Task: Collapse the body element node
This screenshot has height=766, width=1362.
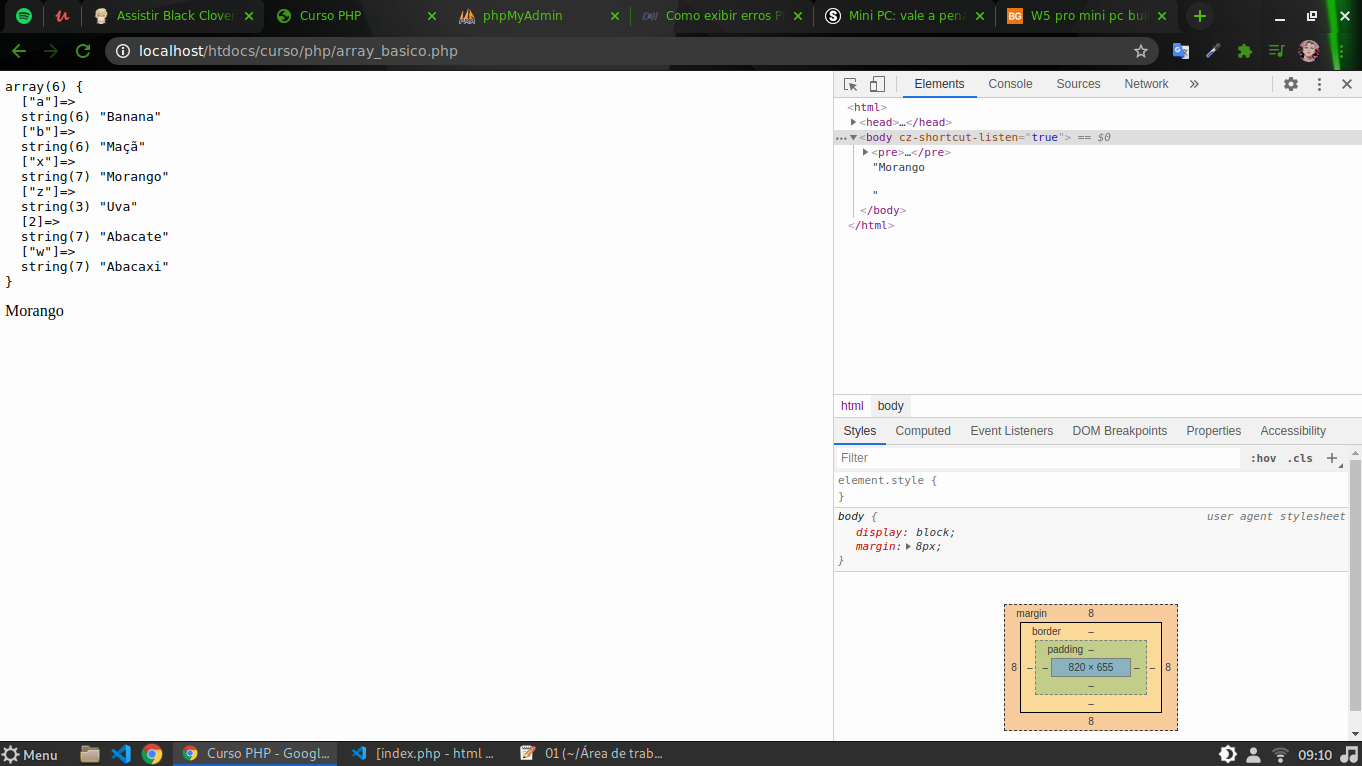Action: pos(853,137)
